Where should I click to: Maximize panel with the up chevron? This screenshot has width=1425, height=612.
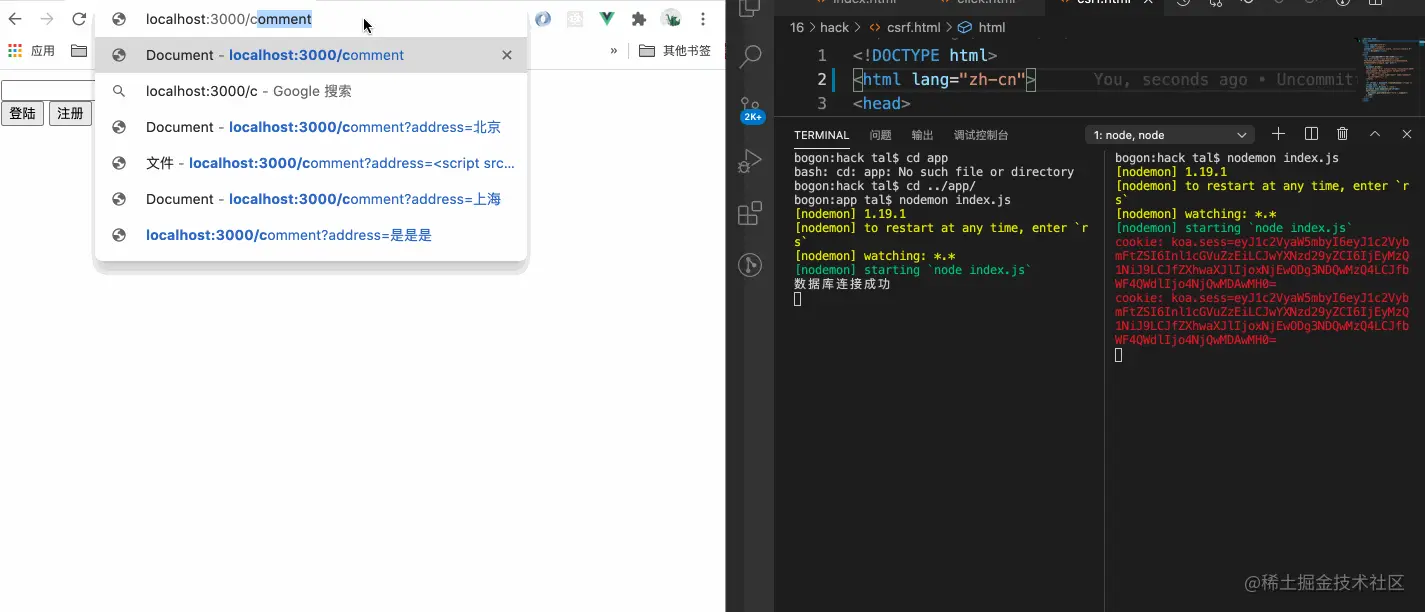(x=1375, y=134)
